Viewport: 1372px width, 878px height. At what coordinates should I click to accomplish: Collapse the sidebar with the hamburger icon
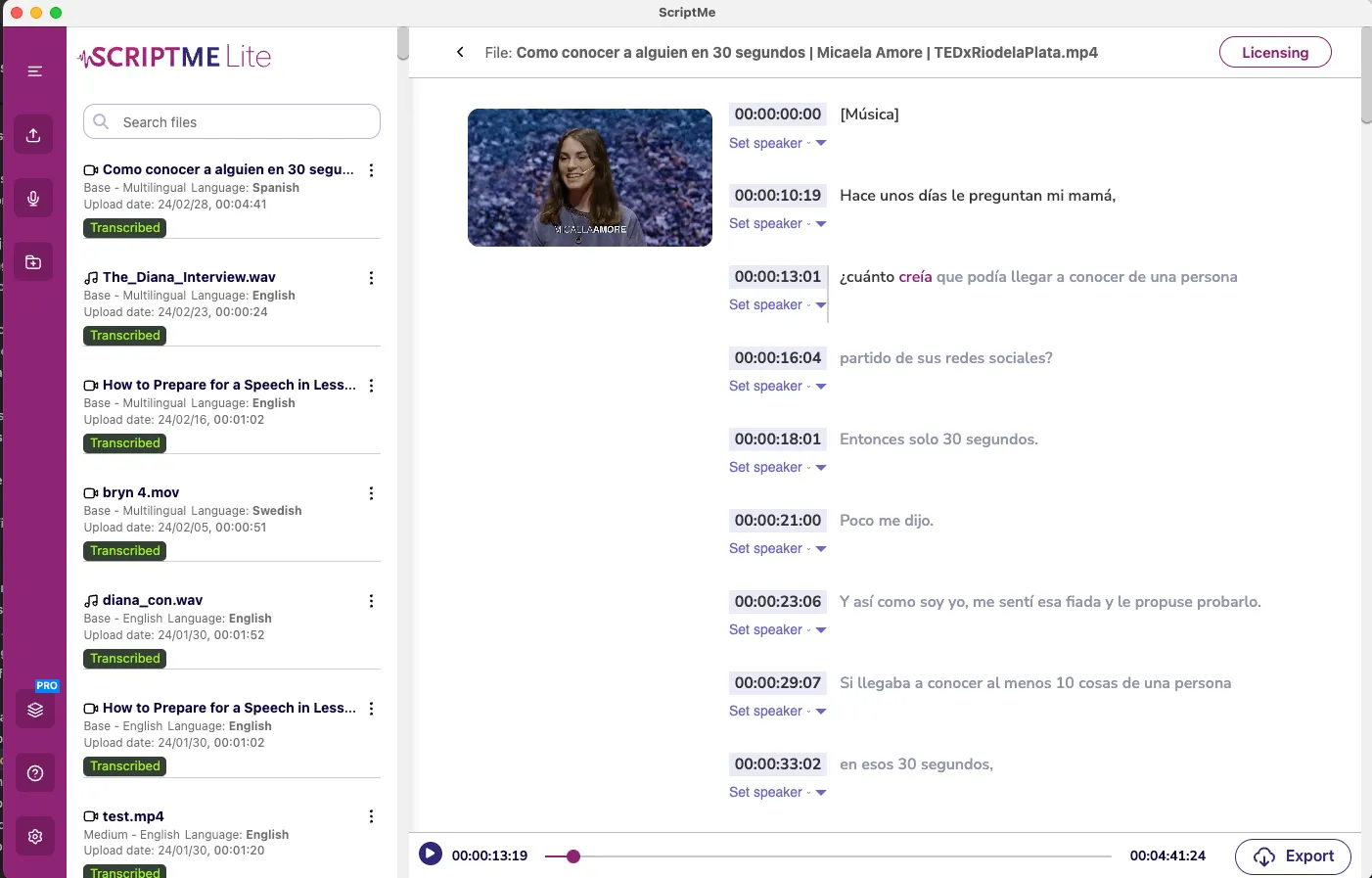click(34, 70)
